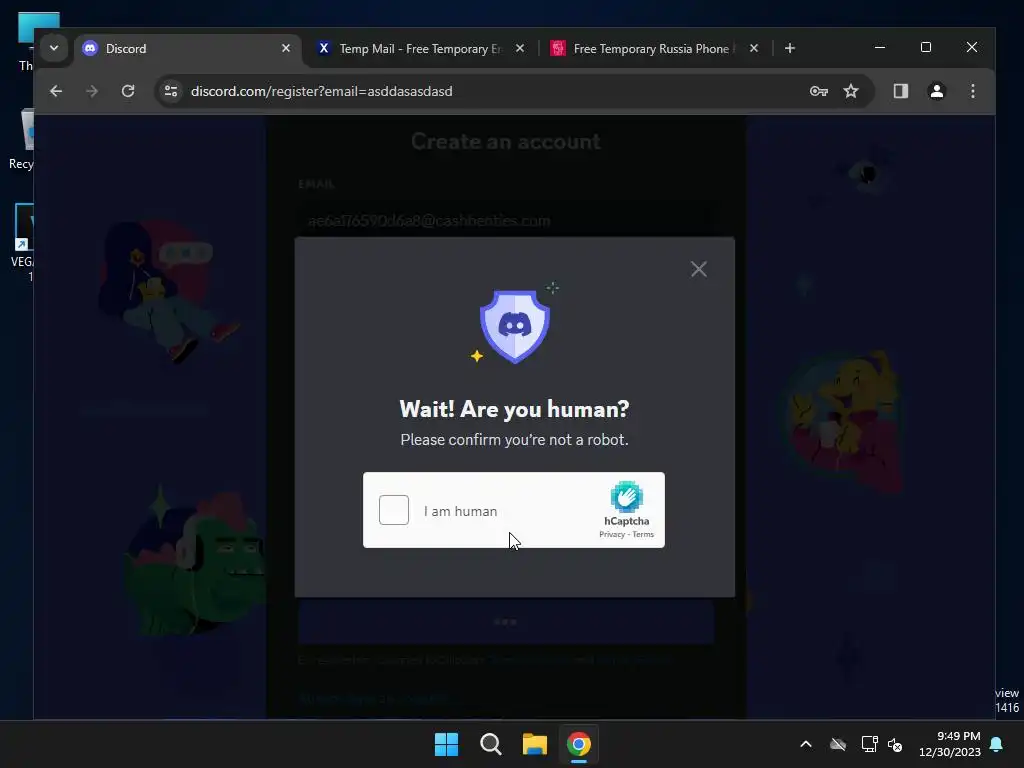Go back to the previous page
The image size is (1024, 768).
[x=56, y=91]
